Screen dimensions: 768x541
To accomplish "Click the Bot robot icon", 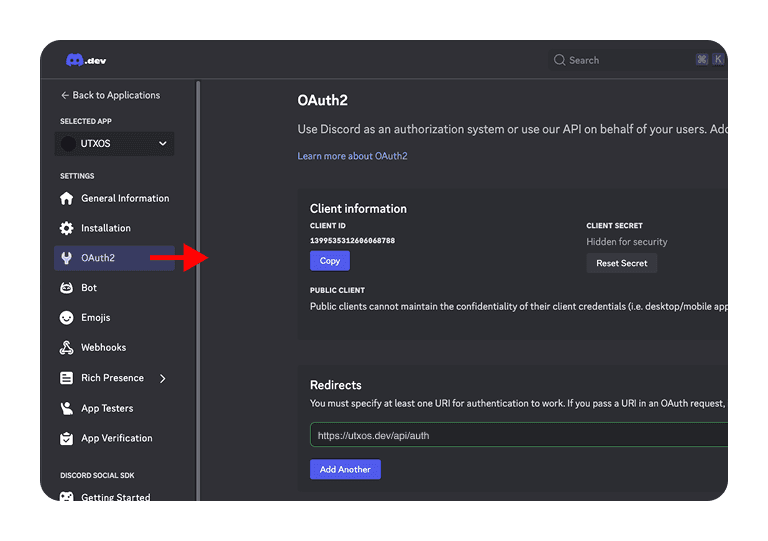I will (x=67, y=288).
